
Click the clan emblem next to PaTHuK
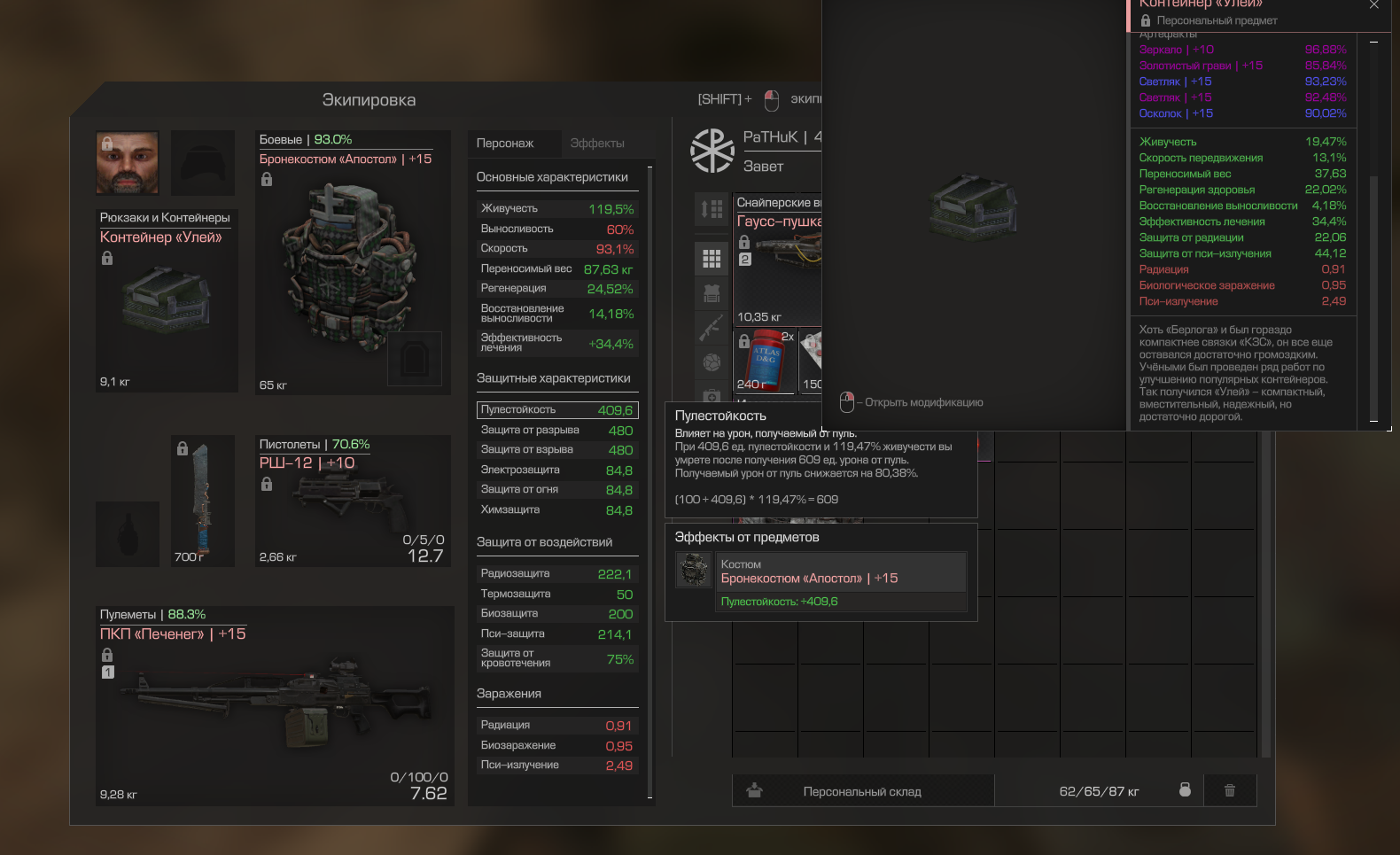tap(712, 151)
